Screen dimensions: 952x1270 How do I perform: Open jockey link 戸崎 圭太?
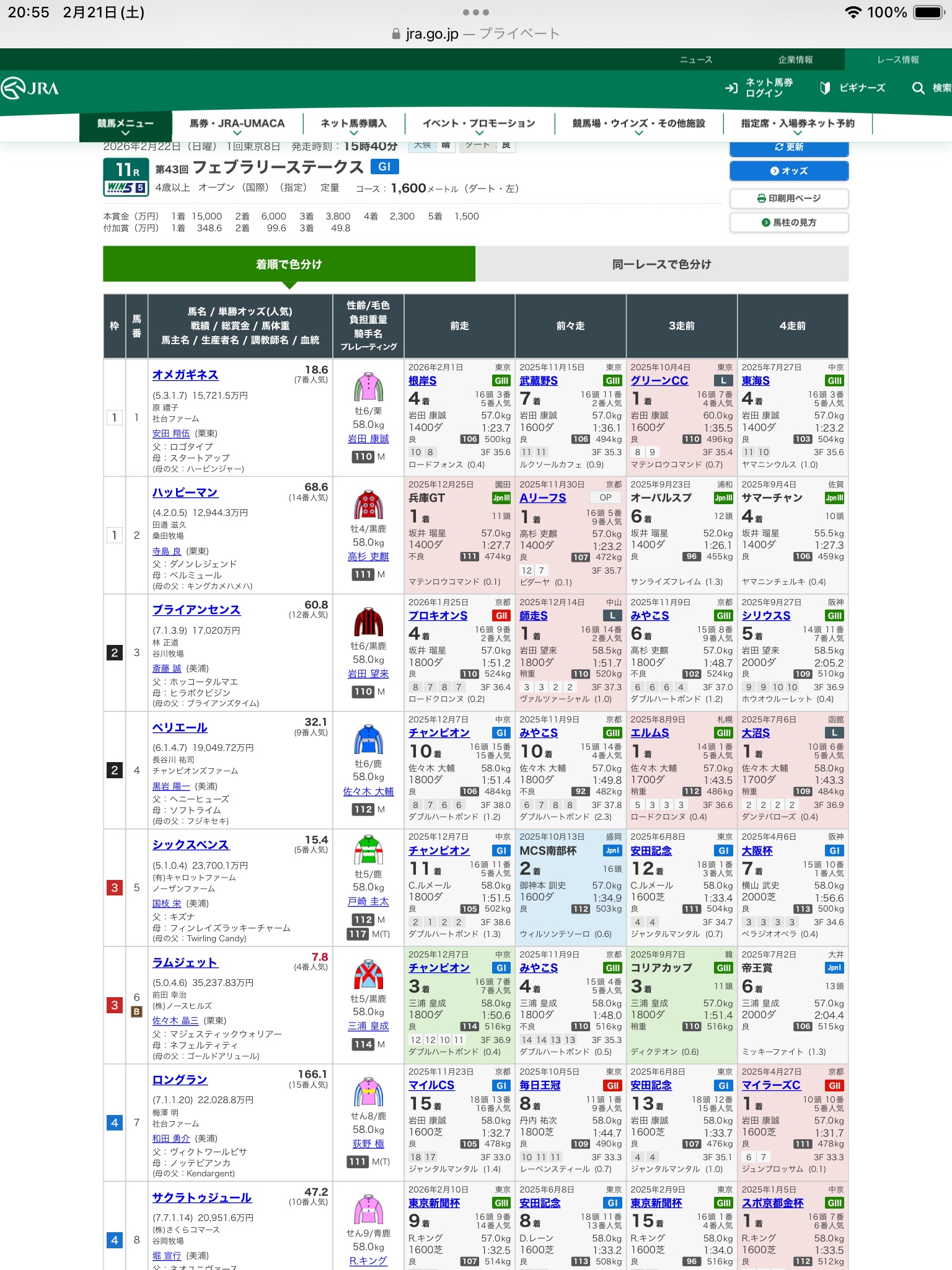[368, 902]
